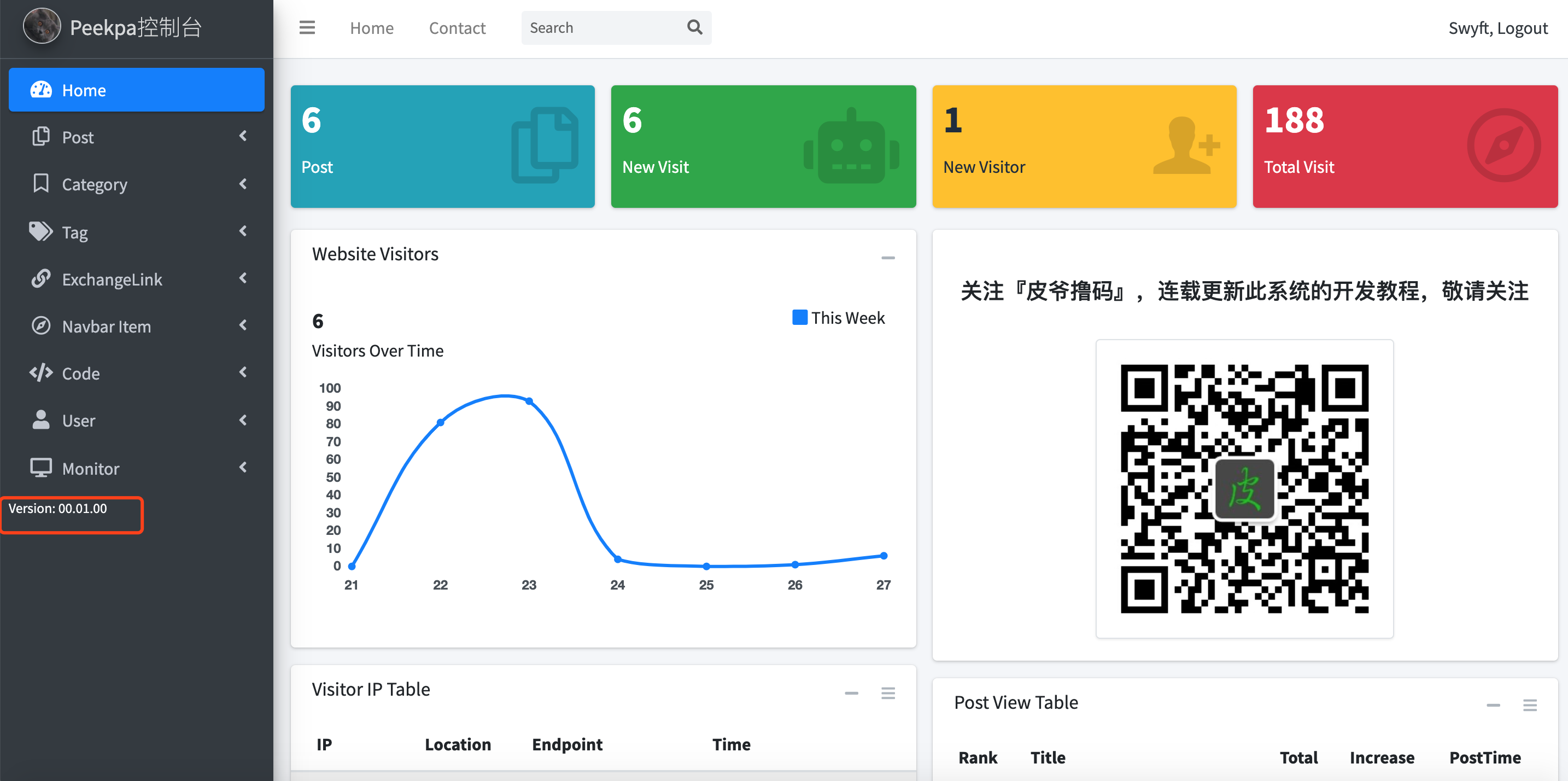Toggle the blue This Week legend swatch
Image resolution: width=1568 pixels, height=781 pixels.
(x=800, y=317)
